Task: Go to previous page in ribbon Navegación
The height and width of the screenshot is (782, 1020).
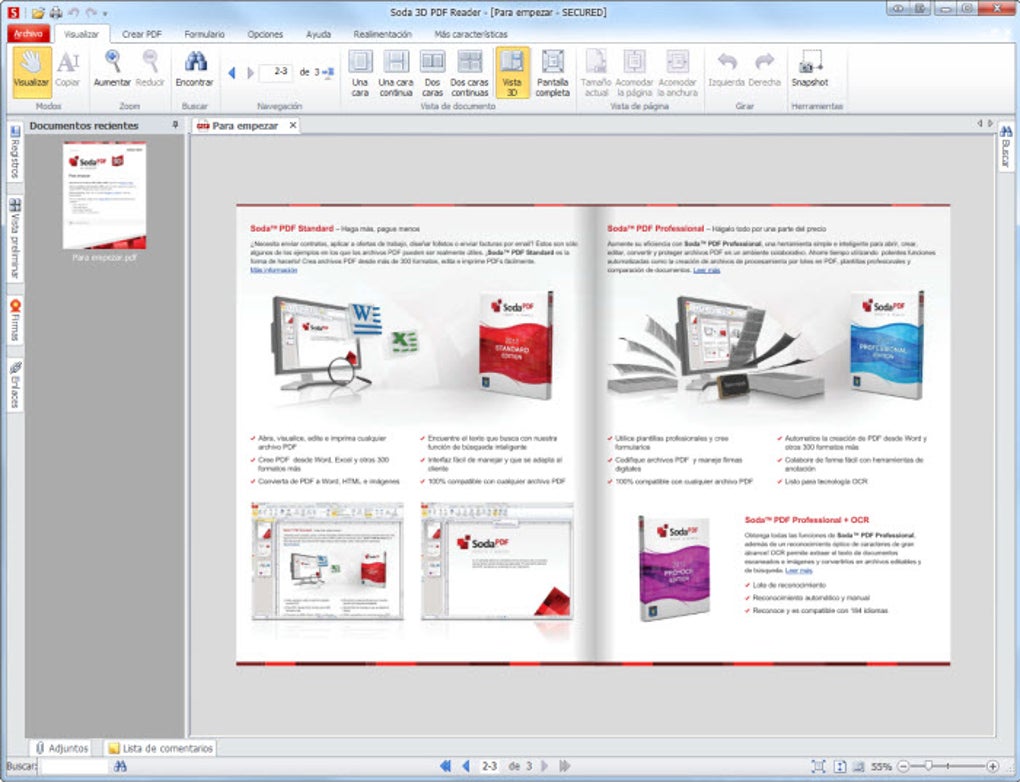Action: [x=232, y=73]
